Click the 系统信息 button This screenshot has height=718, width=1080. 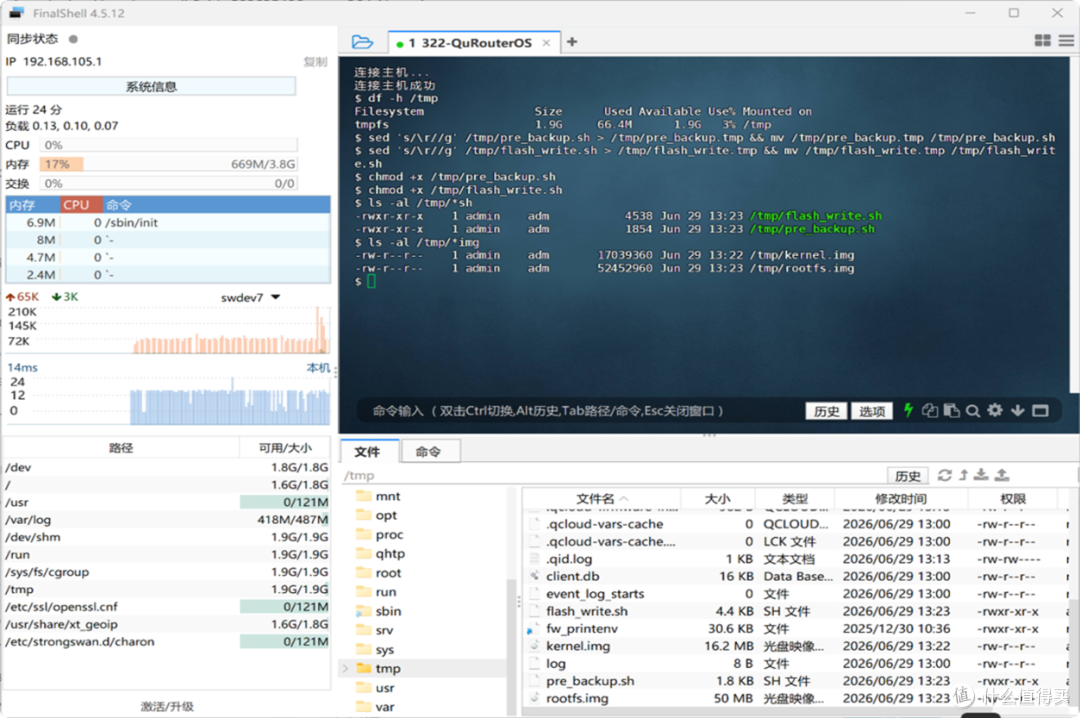[151, 86]
